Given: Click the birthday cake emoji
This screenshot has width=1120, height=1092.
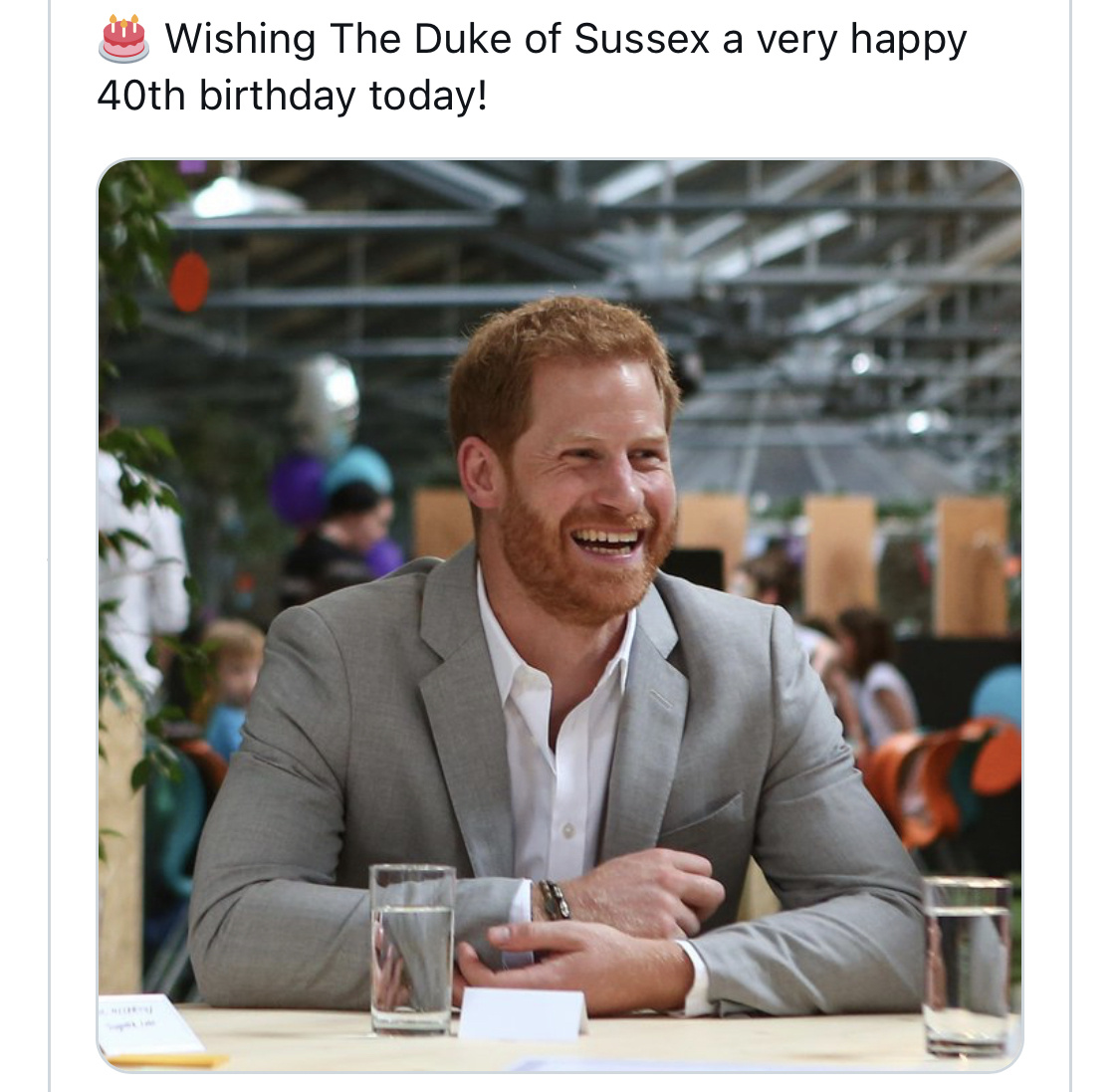Looking at the screenshot, I should tap(123, 39).
